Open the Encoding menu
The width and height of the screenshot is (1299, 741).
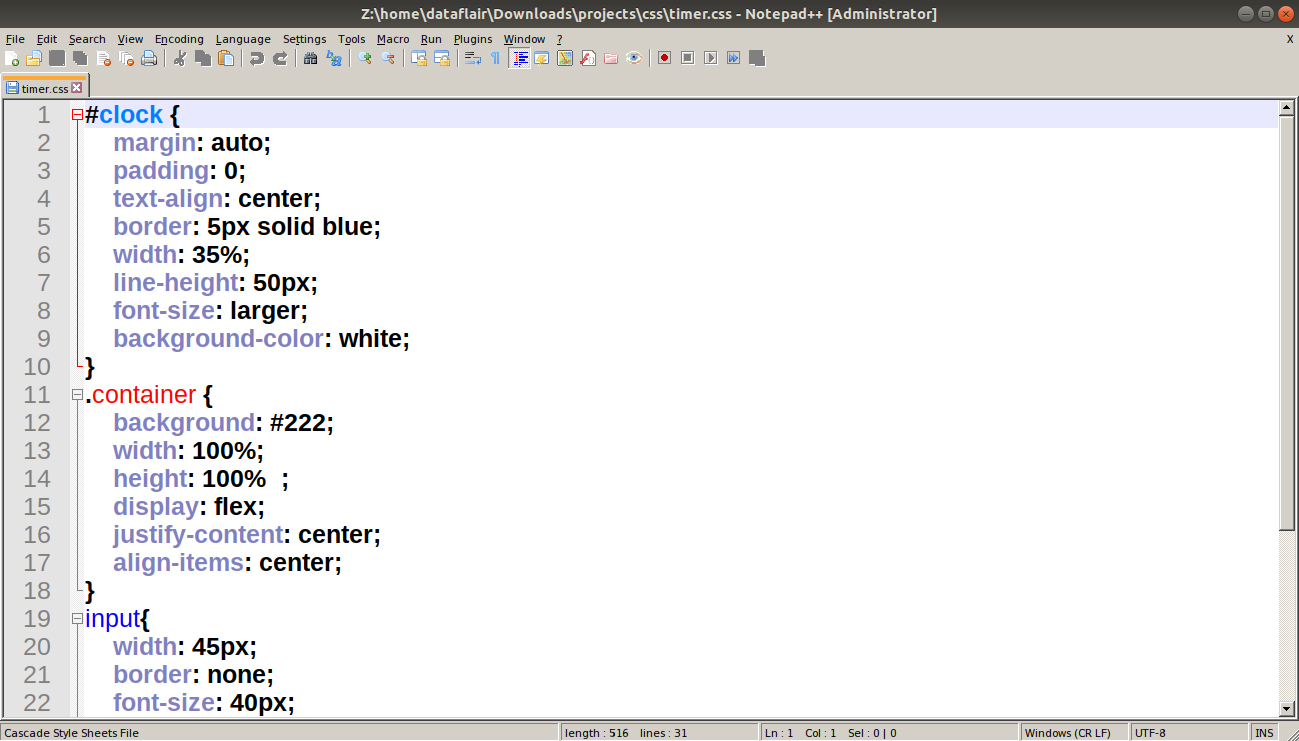[x=179, y=39]
